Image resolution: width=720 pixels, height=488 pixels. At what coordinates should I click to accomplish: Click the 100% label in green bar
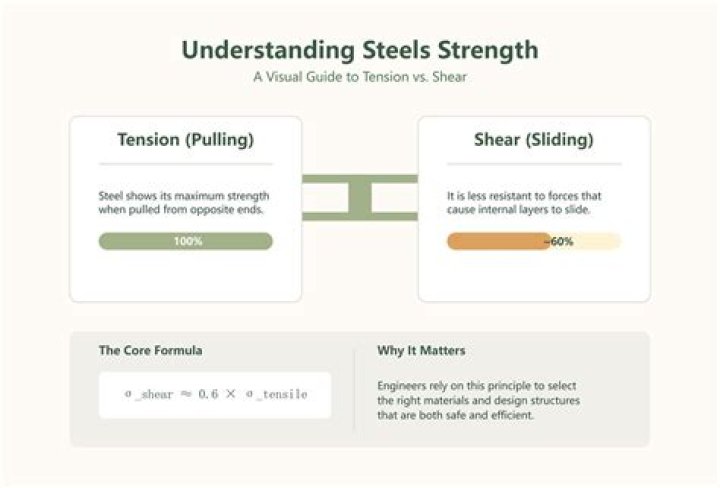point(188,241)
